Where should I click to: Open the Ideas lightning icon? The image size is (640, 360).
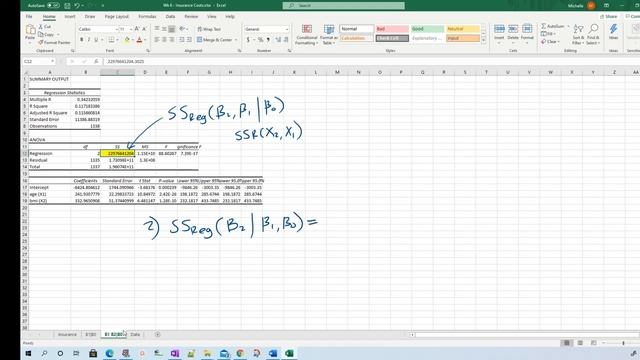[x=613, y=29]
